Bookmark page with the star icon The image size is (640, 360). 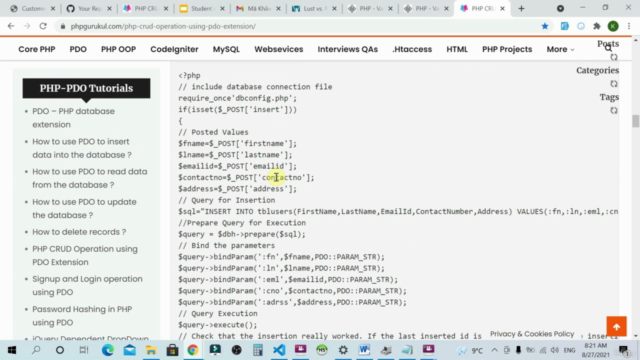coord(545,26)
